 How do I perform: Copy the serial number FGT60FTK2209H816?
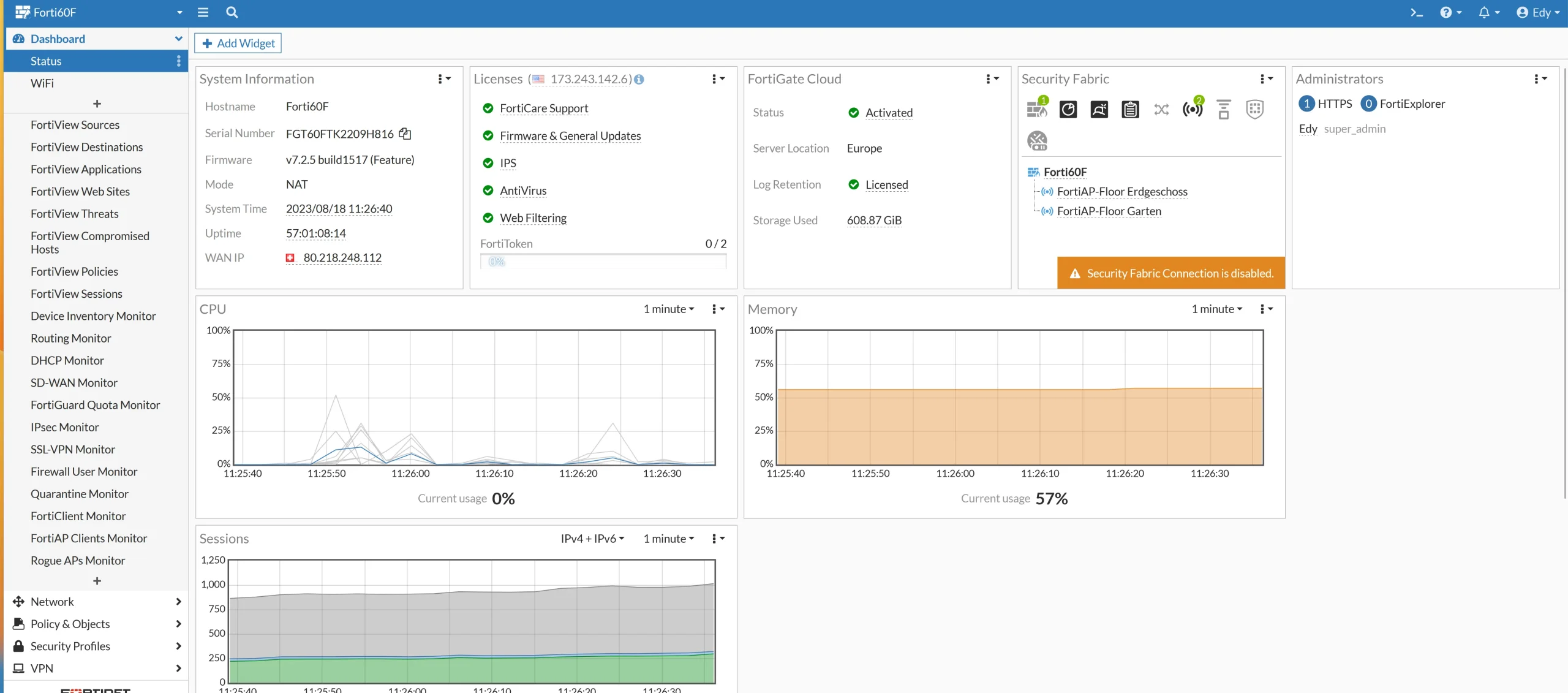click(x=405, y=134)
